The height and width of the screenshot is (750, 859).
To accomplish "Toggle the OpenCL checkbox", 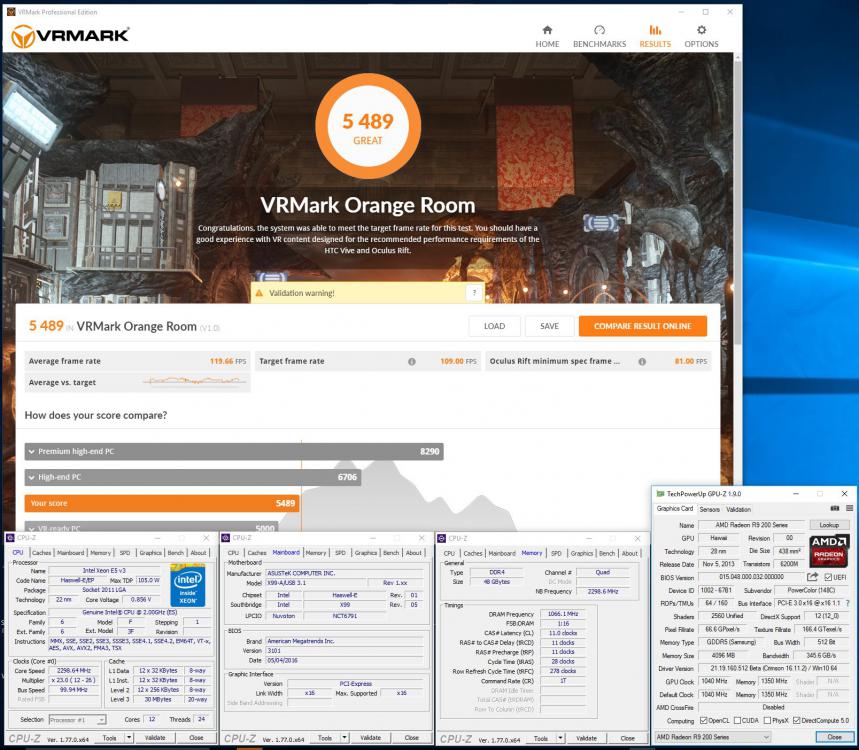I will click(705, 720).
